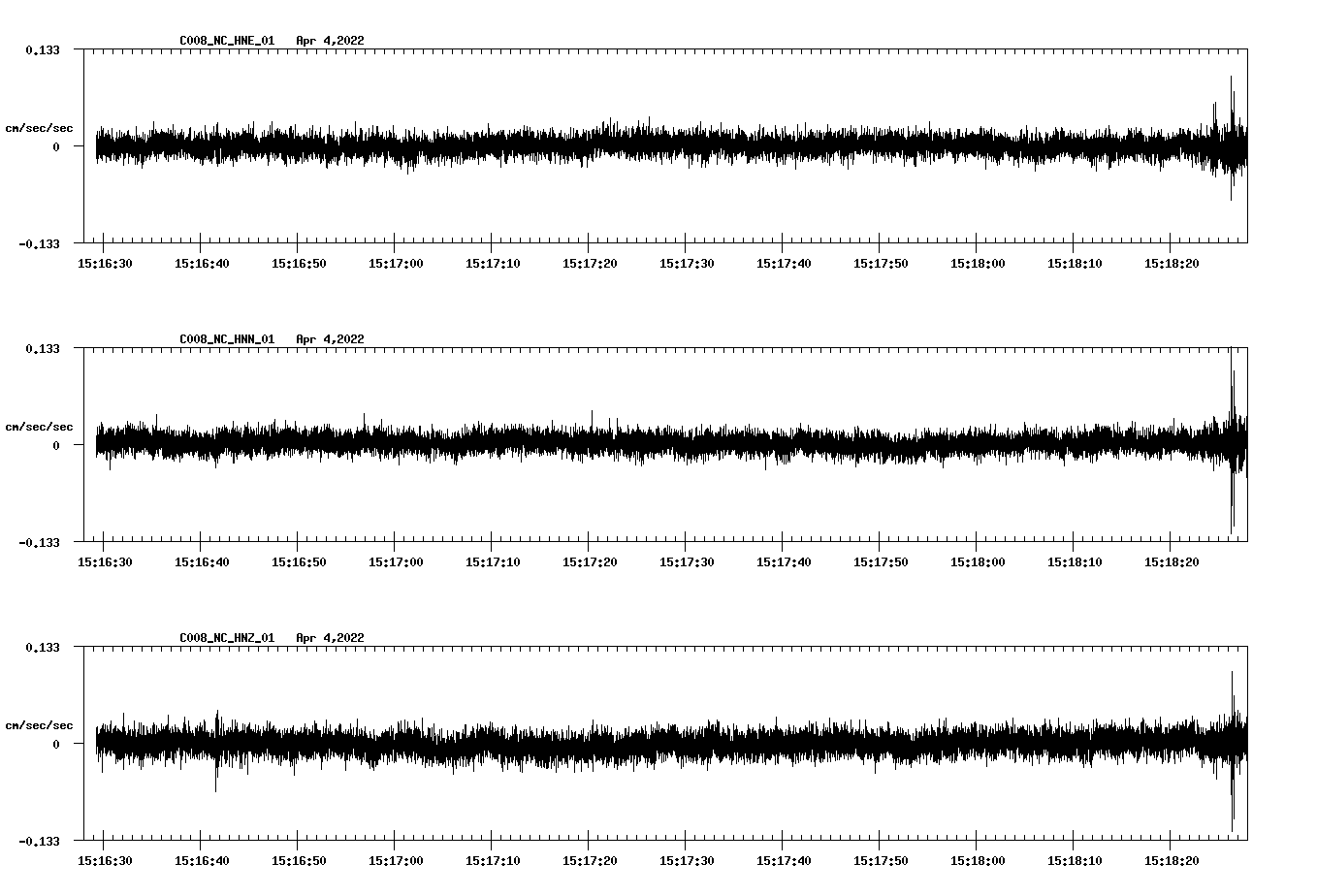Click the C008_NC_HNE_01 channel title

pyautogui.click(x=227, y=41)
